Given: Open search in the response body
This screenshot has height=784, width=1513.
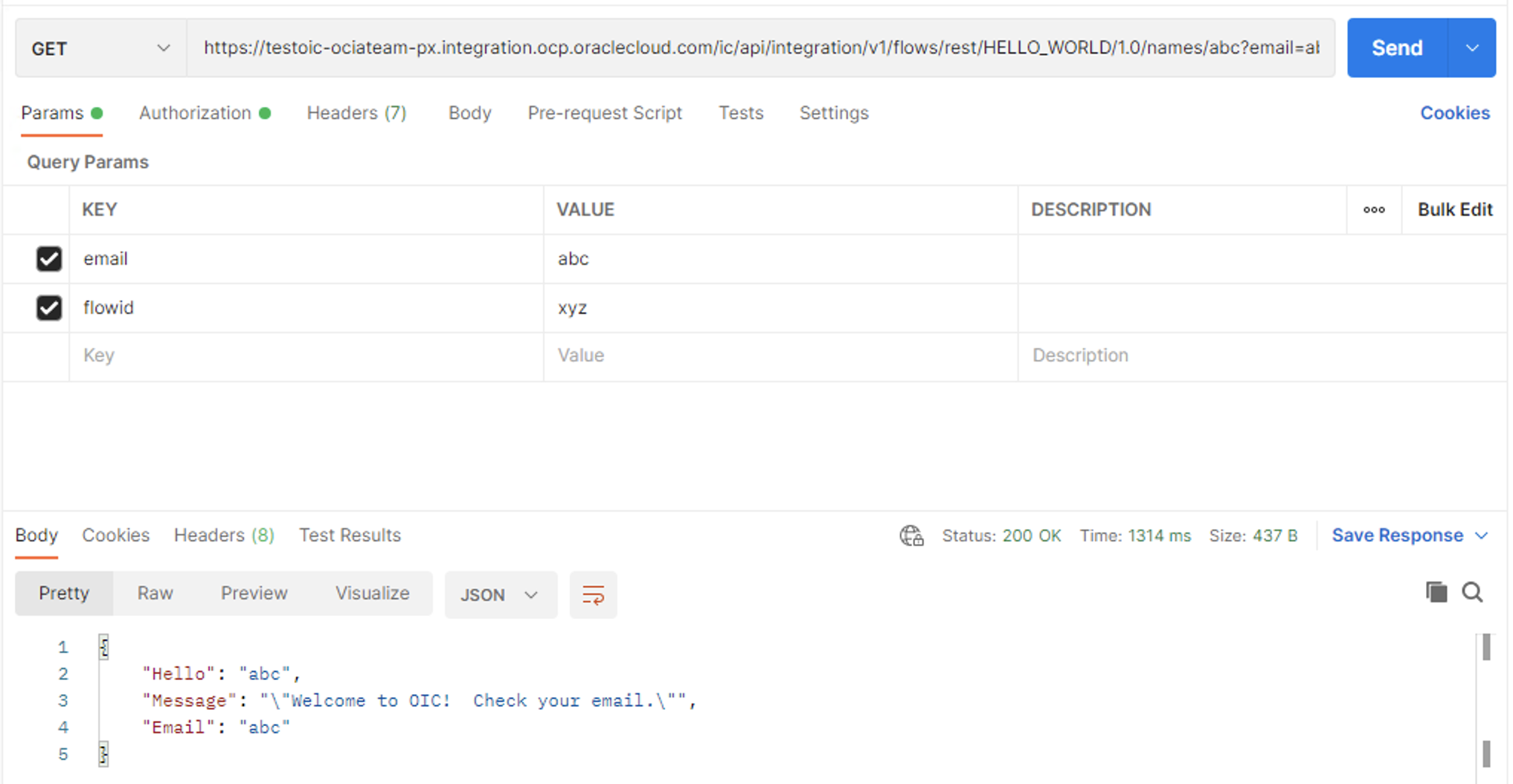Looking at the screenshot, I should (x=1472, y=592).
